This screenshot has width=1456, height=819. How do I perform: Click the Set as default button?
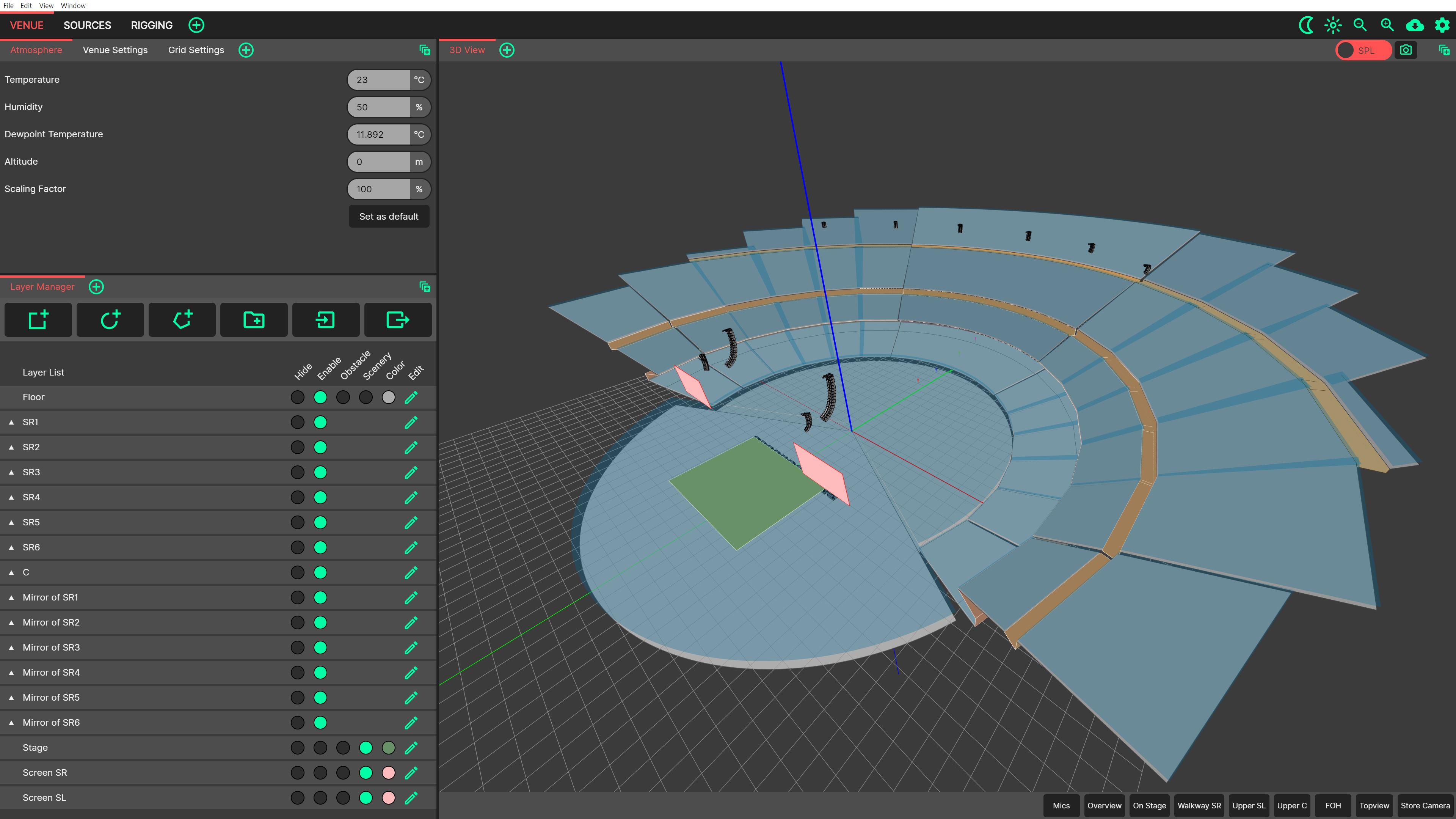coord(389,216)
